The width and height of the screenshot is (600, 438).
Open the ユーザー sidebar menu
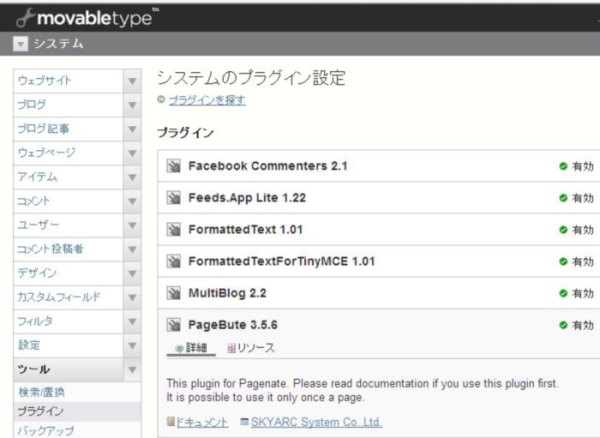[68, 225]
